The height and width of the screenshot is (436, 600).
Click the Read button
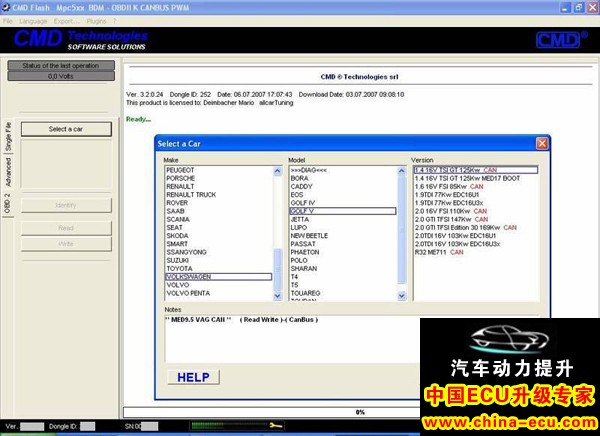tap(66, 228)
